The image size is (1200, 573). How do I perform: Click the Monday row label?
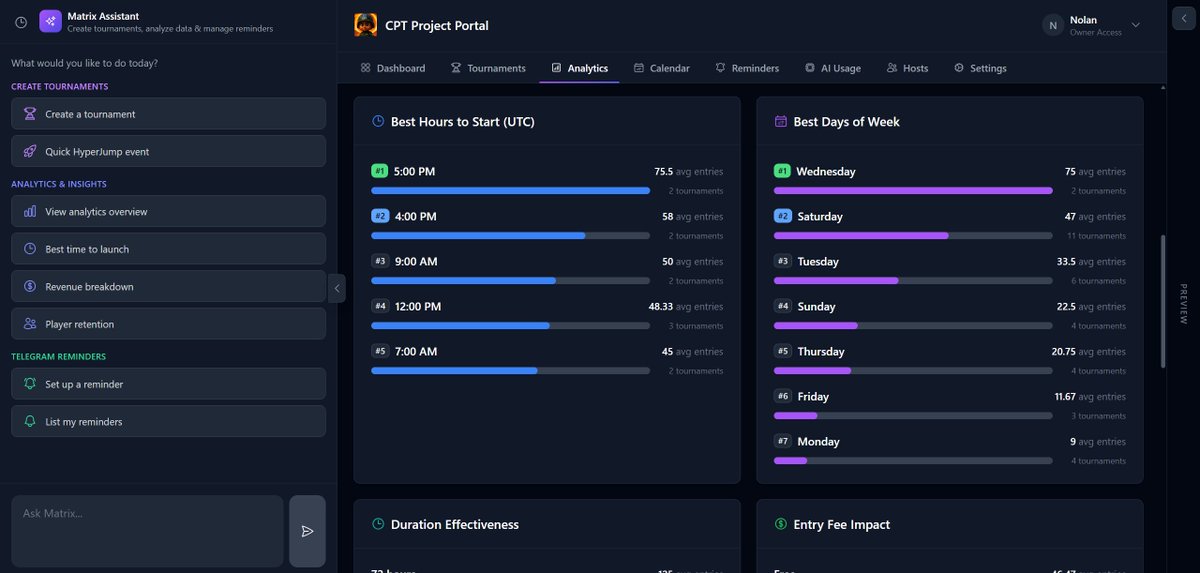[x=818, y=441]
